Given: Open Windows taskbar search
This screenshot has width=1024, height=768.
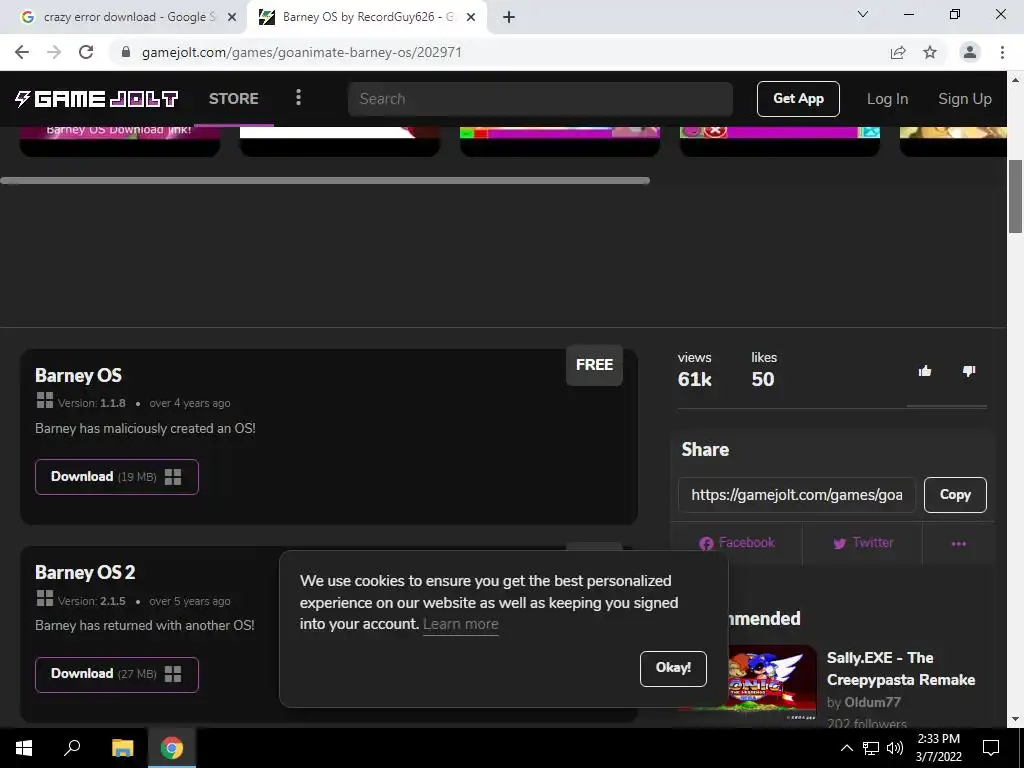Looking at the screenshot, I should coord(72,748).
